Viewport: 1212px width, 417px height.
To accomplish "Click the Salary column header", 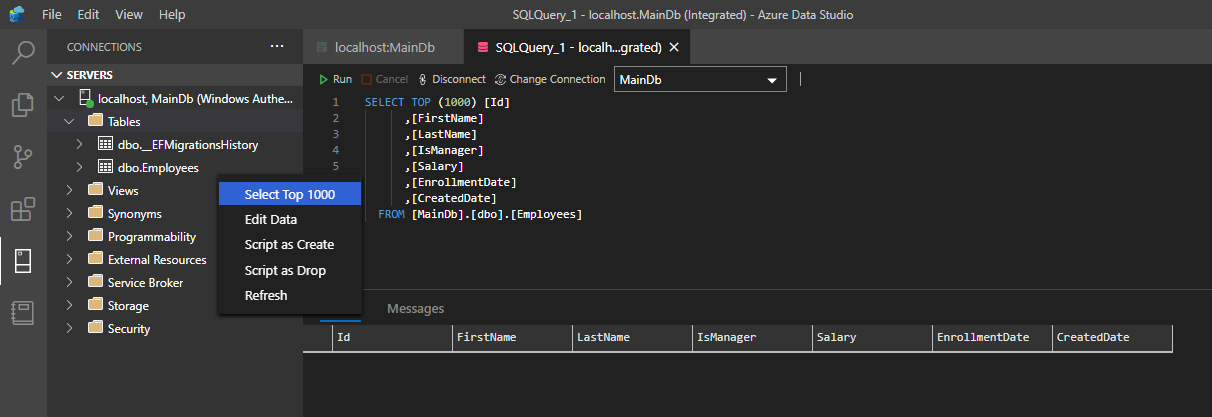I will coord(872,338).
